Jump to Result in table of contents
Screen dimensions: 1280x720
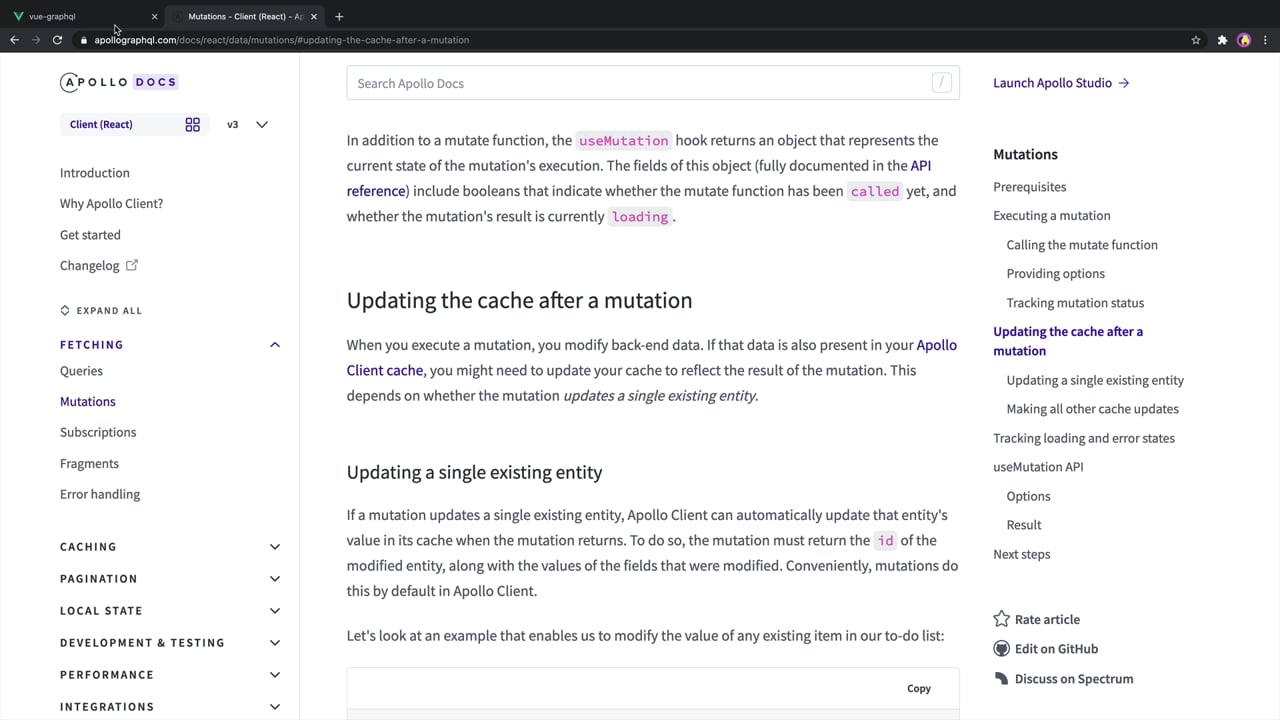1024,524
